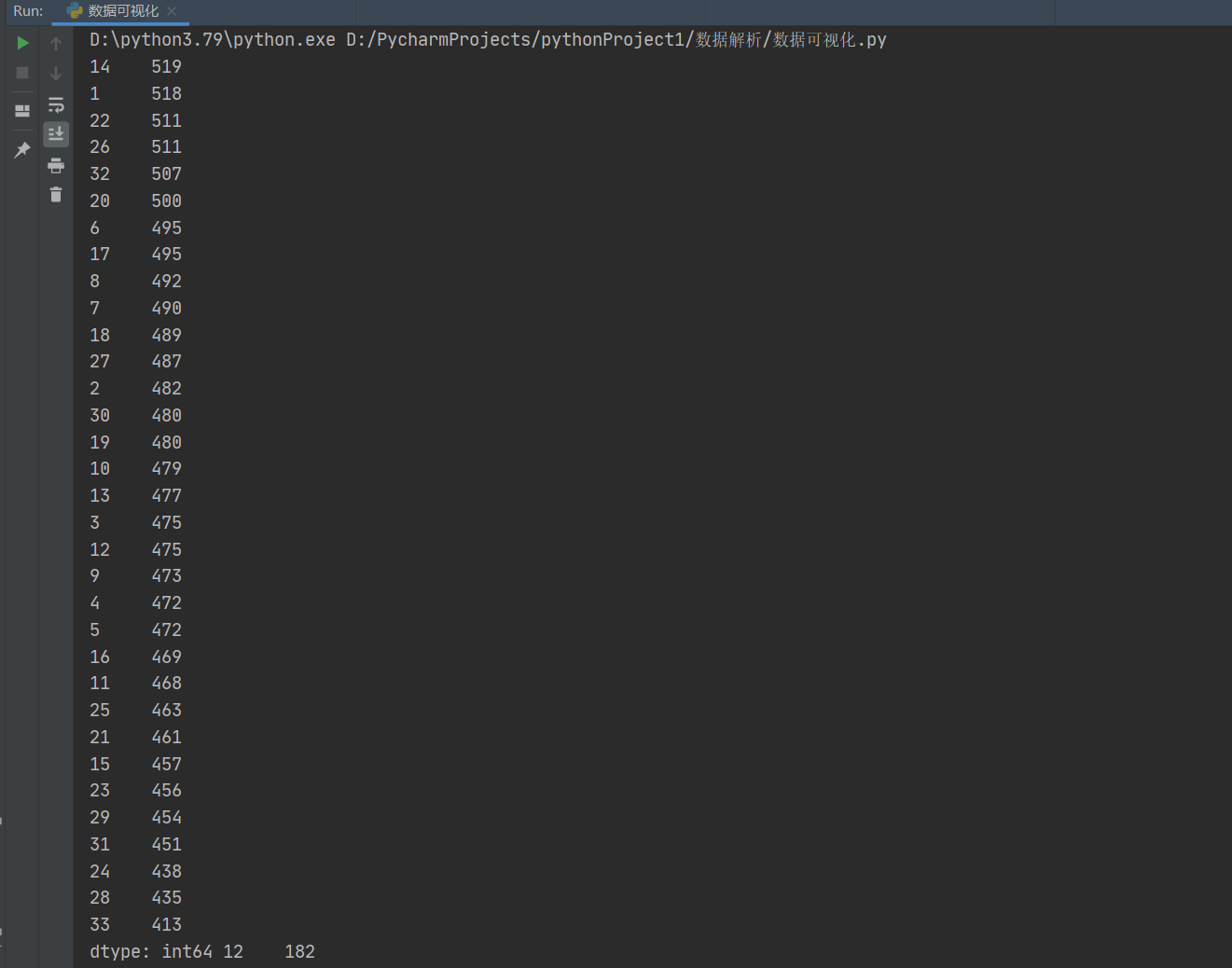Image resolution: width=1232 pixels, height=968 pixels.
Task: Click the output row '17 495'
Action: [136, 255]
